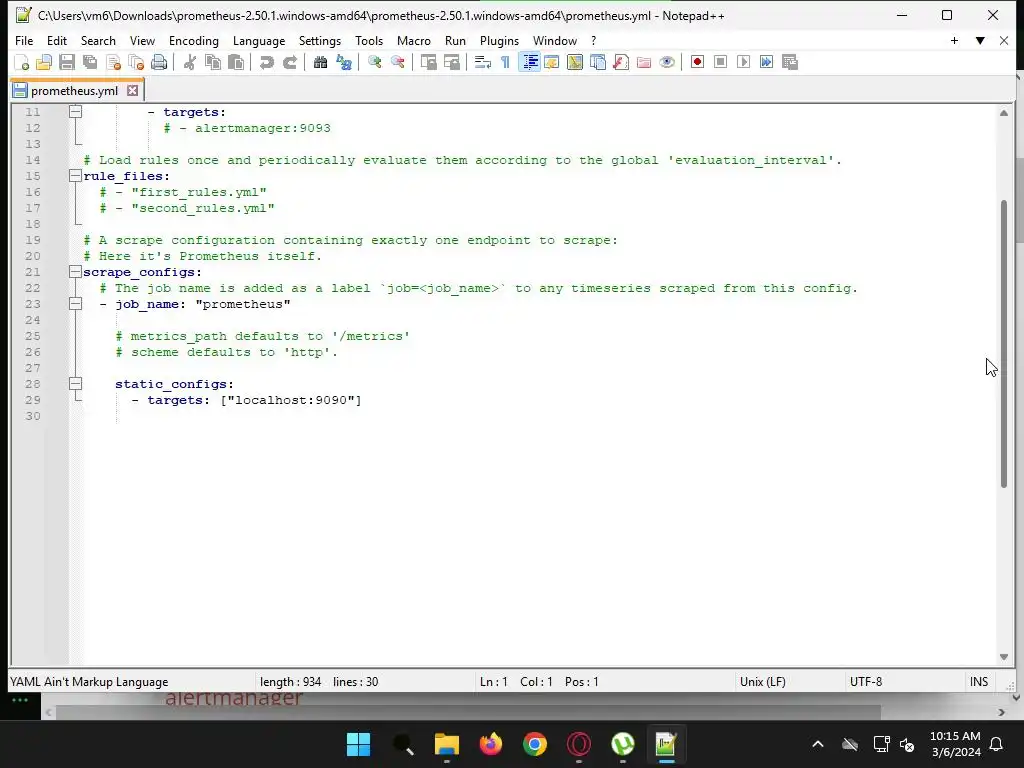The image size is (1024, 768).
Task: Click Synchronize Vertical Scrolling icon
Action: tap(428, 62)
